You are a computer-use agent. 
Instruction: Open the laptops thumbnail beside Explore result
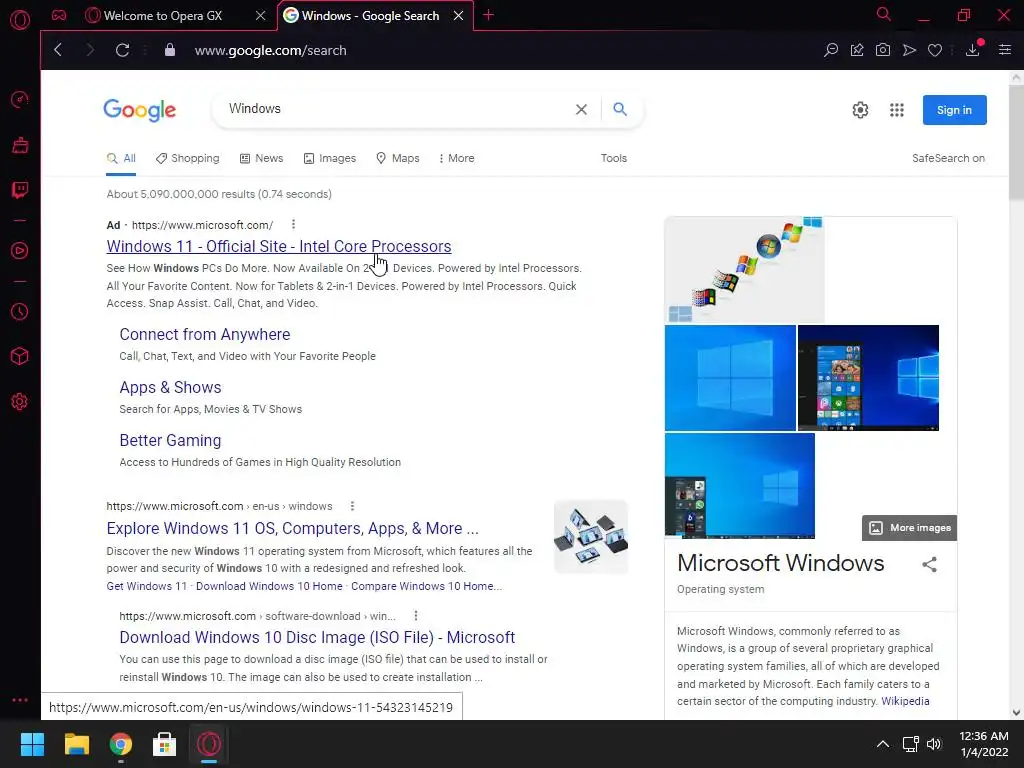pyautogui.click(x=591, y=537)
